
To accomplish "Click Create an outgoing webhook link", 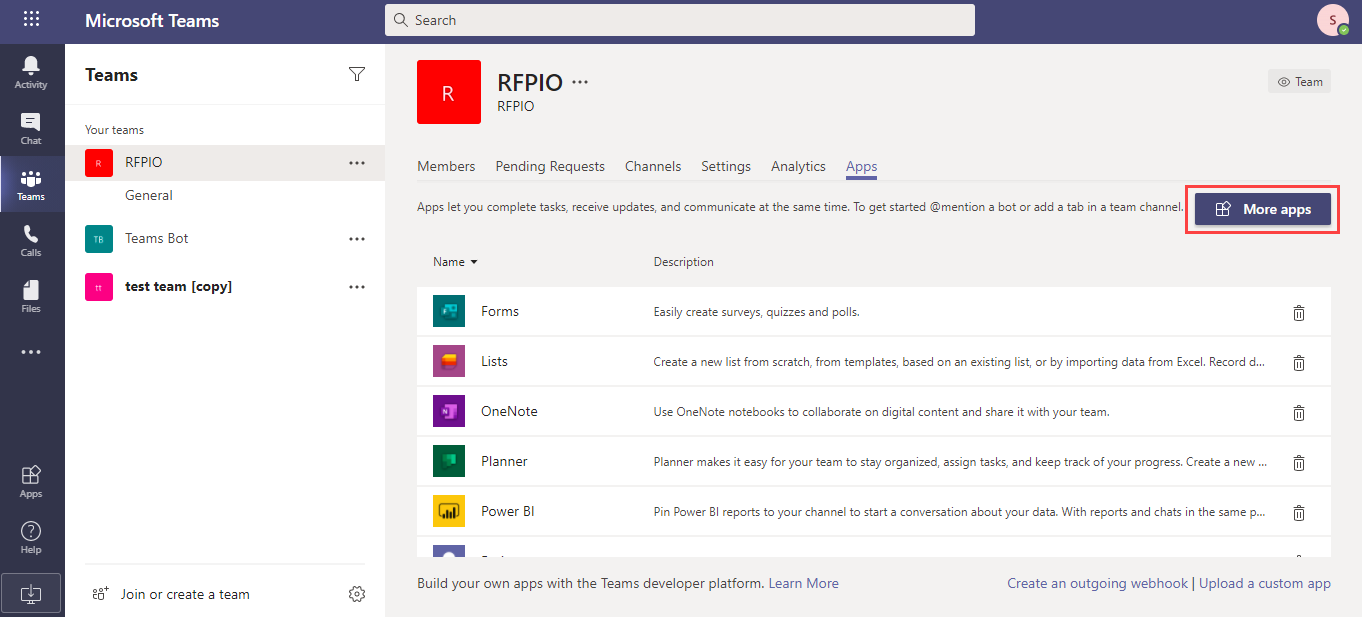I will [1098, 583].
